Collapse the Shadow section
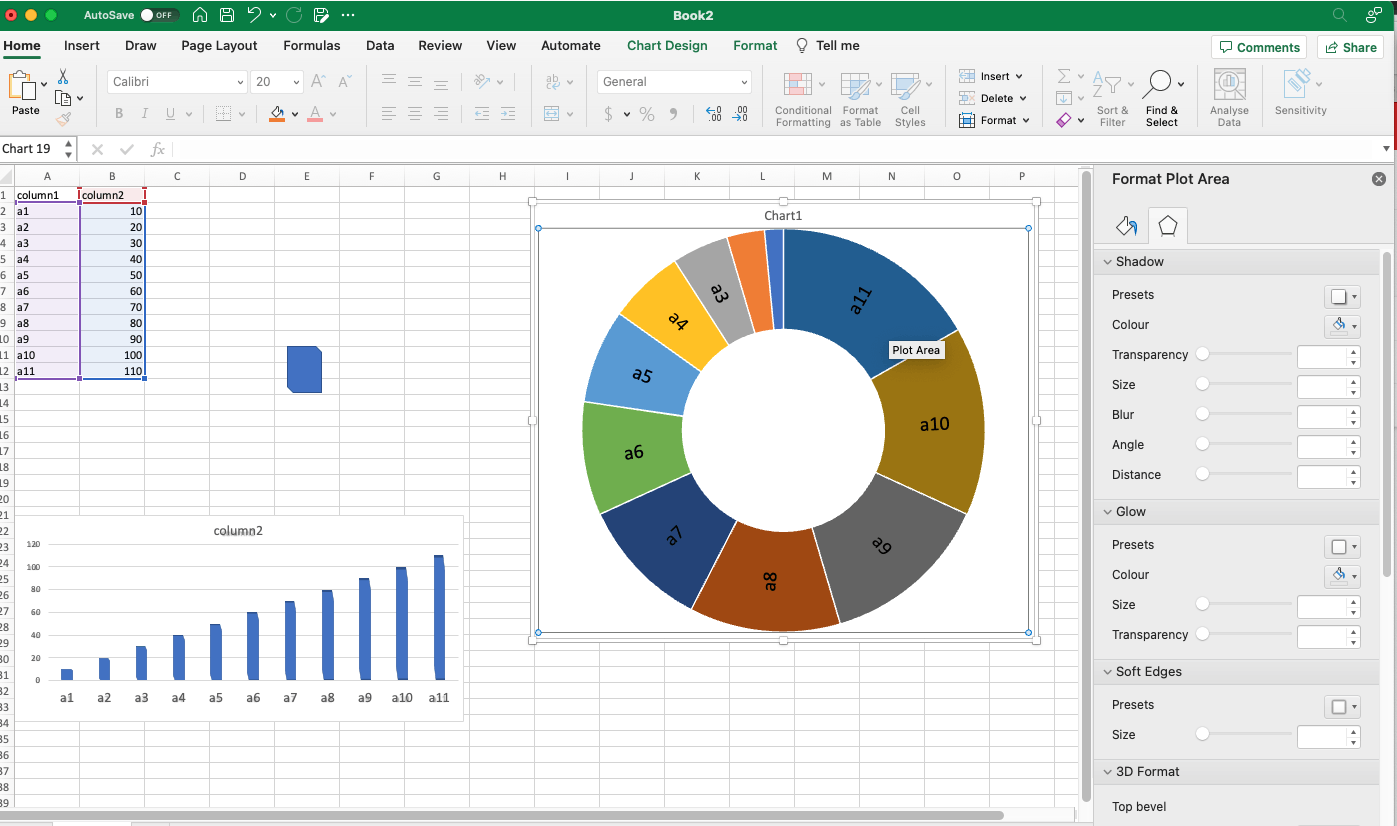The width and height of the screenshot is (1397, 826). 1107,262
